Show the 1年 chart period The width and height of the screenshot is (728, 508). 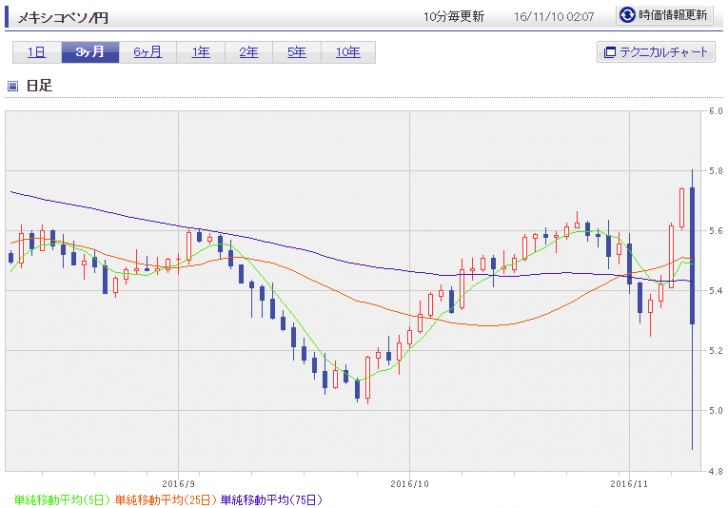200,53
